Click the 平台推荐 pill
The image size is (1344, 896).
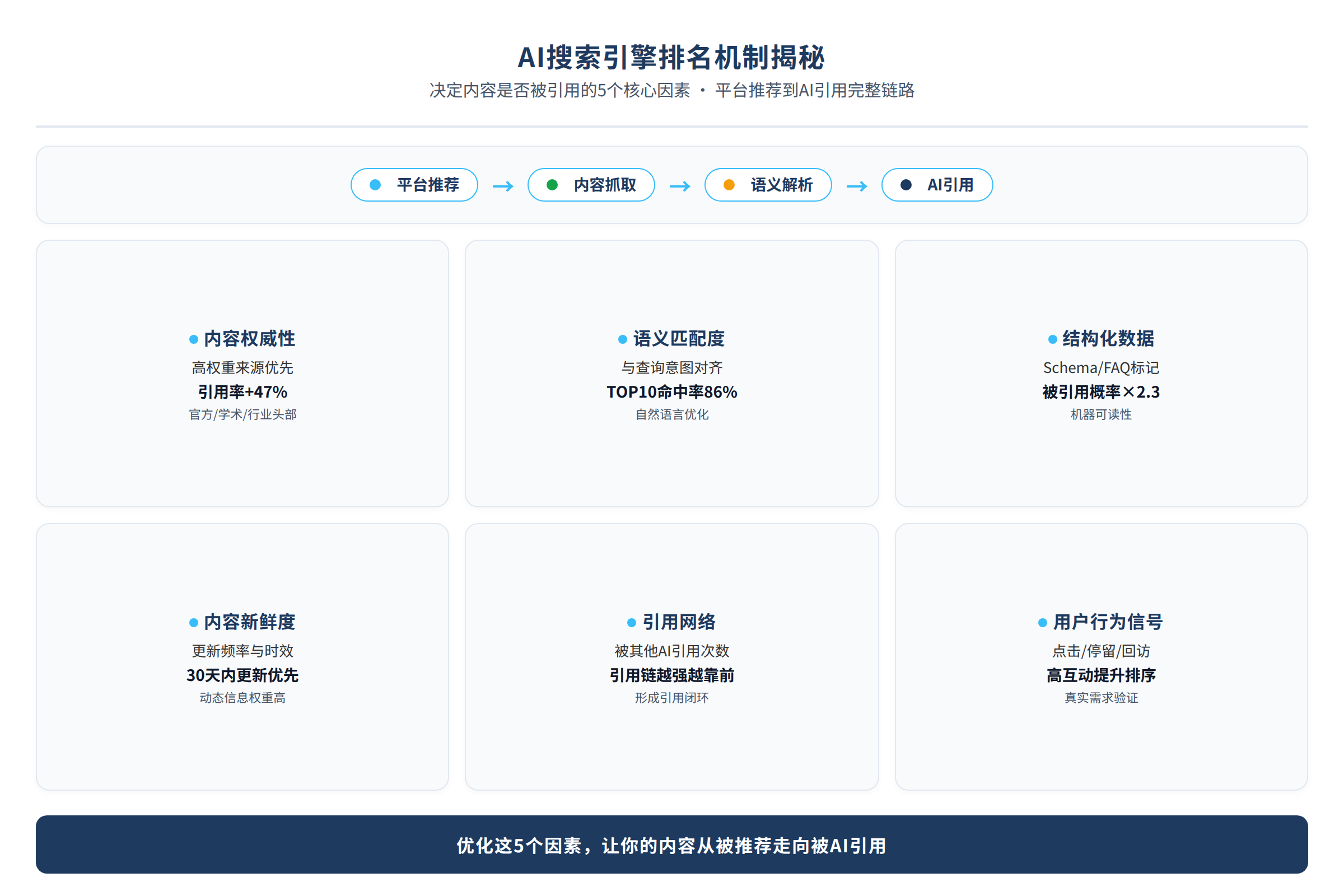point(414,185)
